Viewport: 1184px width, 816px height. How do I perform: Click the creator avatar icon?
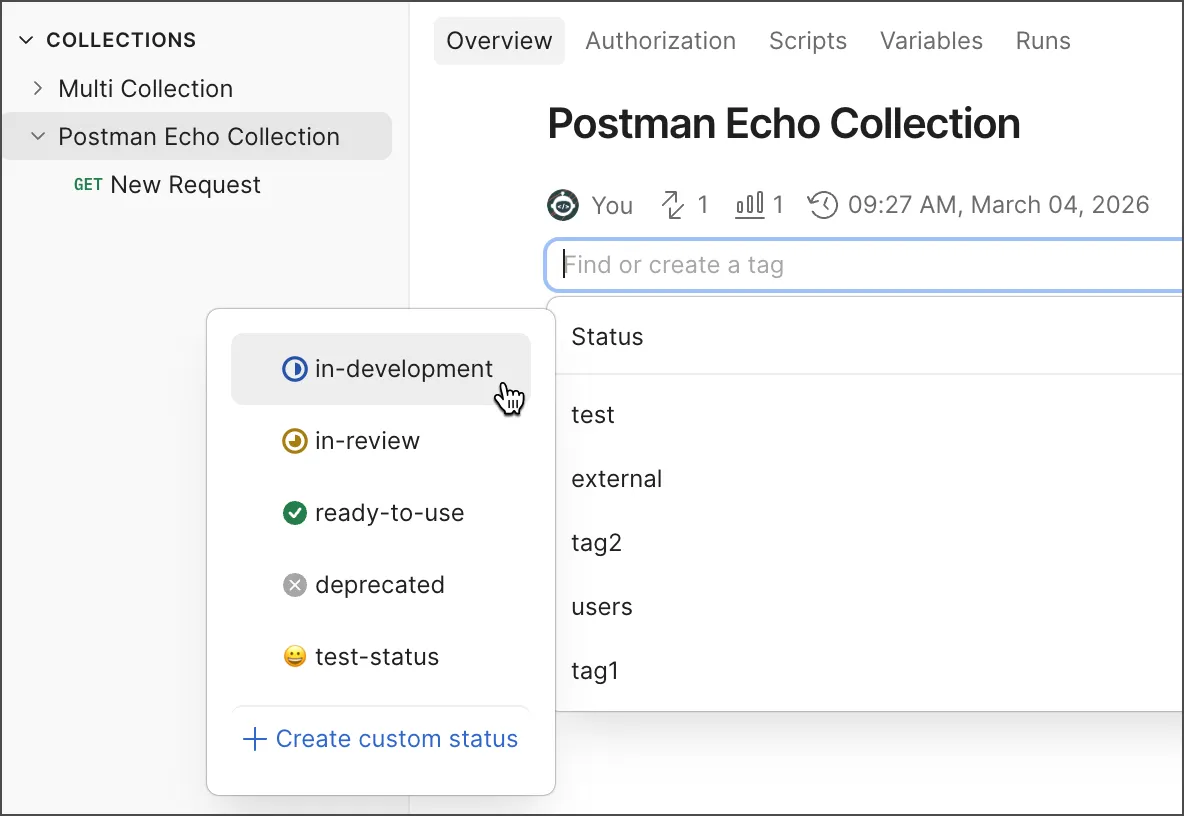(x=563, y=205)
